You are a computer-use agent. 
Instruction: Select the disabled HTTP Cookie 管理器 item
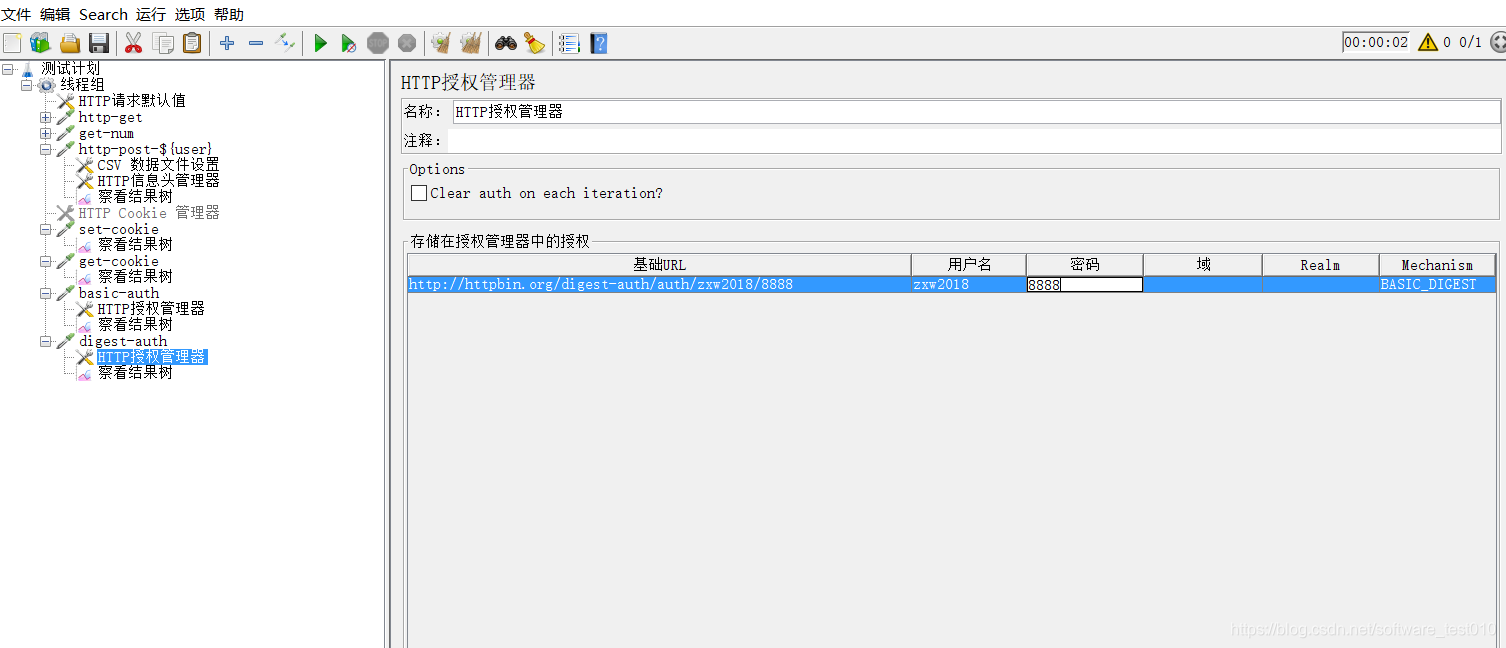[149, 213]
